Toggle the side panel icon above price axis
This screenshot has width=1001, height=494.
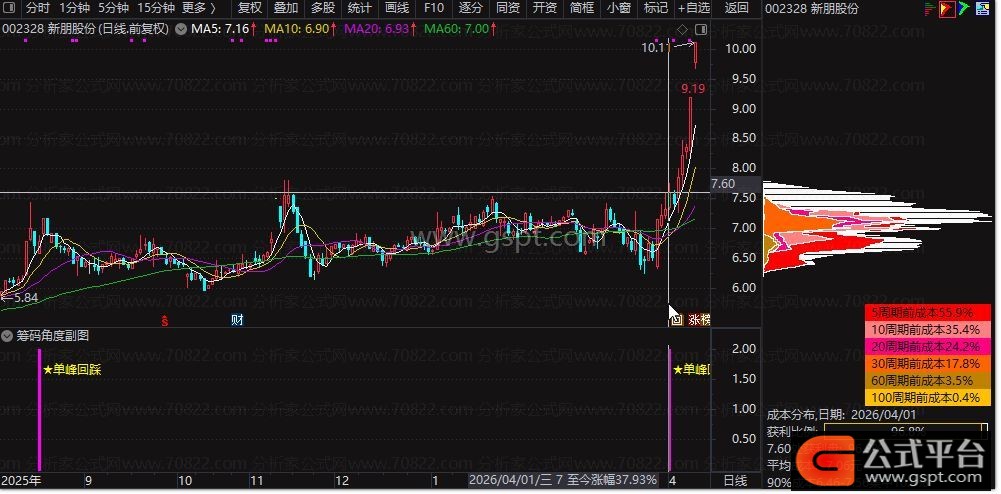tap(700, 29)
